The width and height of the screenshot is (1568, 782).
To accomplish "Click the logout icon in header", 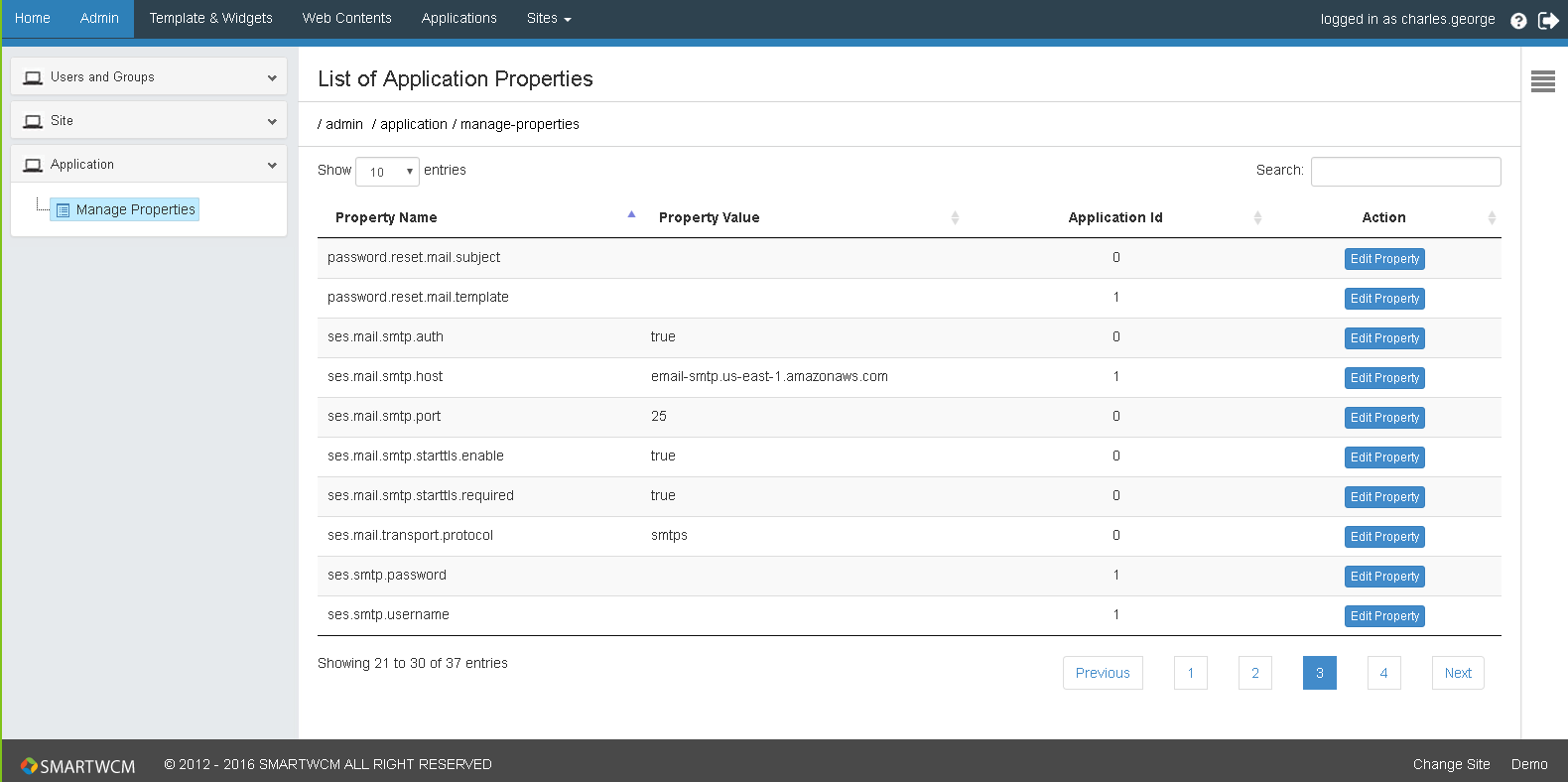I will click(x=1548, y=21).
